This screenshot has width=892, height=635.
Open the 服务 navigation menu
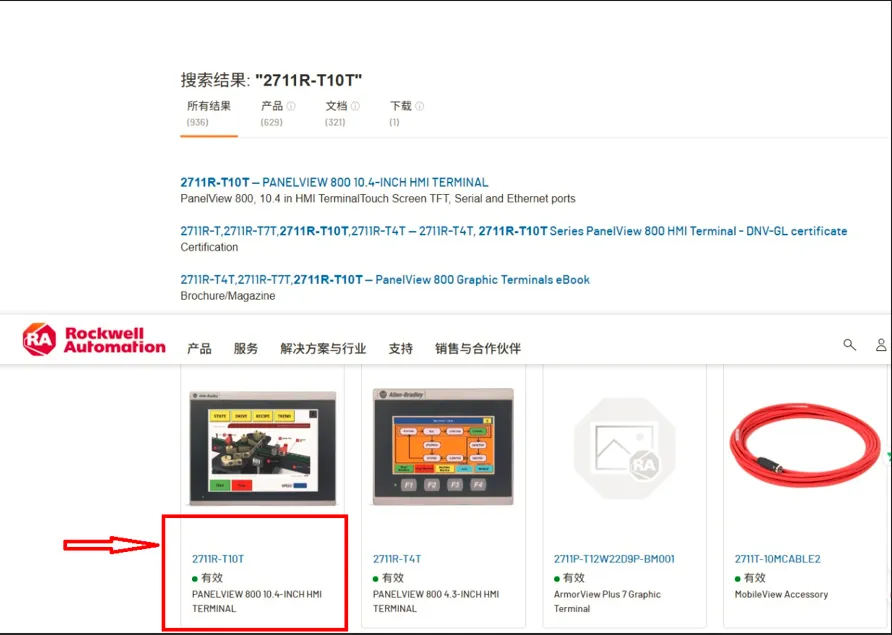pyautogui.click(x=246, y=348)
